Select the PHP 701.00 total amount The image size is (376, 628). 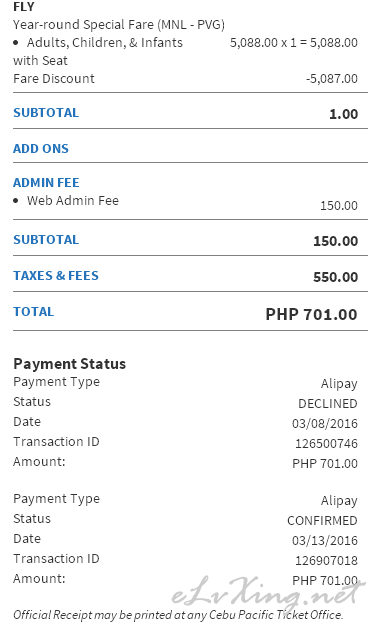click(x=312, y=314)
